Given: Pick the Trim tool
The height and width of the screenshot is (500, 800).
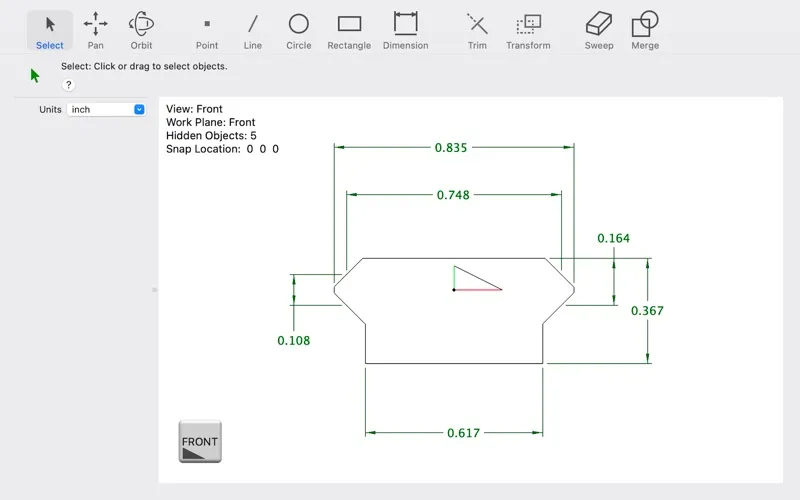Looking at the screenshot, I should [477, 31].
